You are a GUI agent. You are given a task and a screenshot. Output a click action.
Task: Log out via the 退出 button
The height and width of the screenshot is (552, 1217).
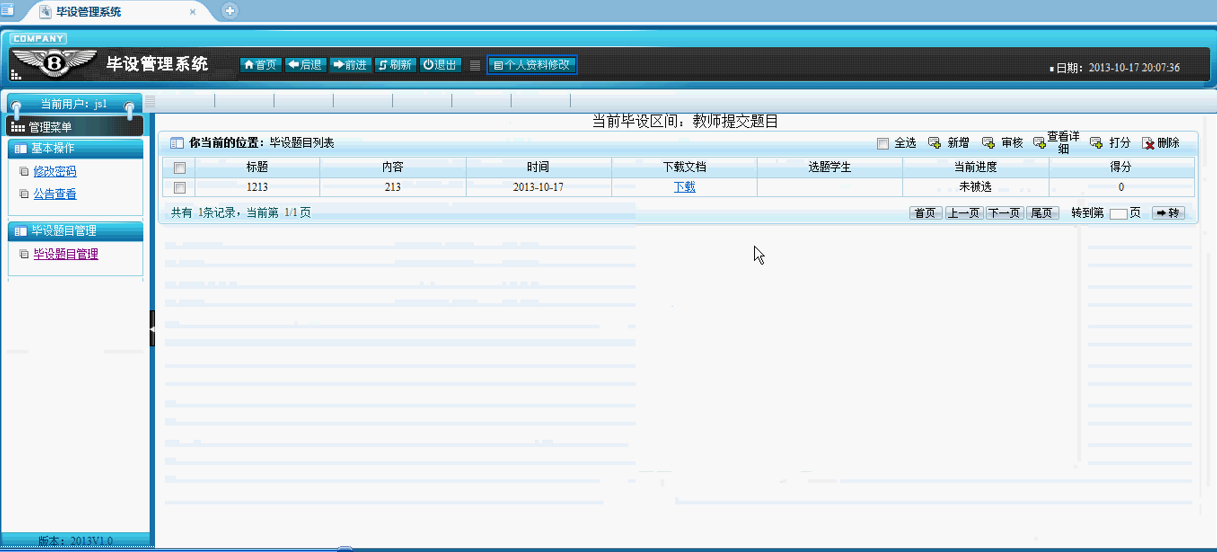[440, 65]
